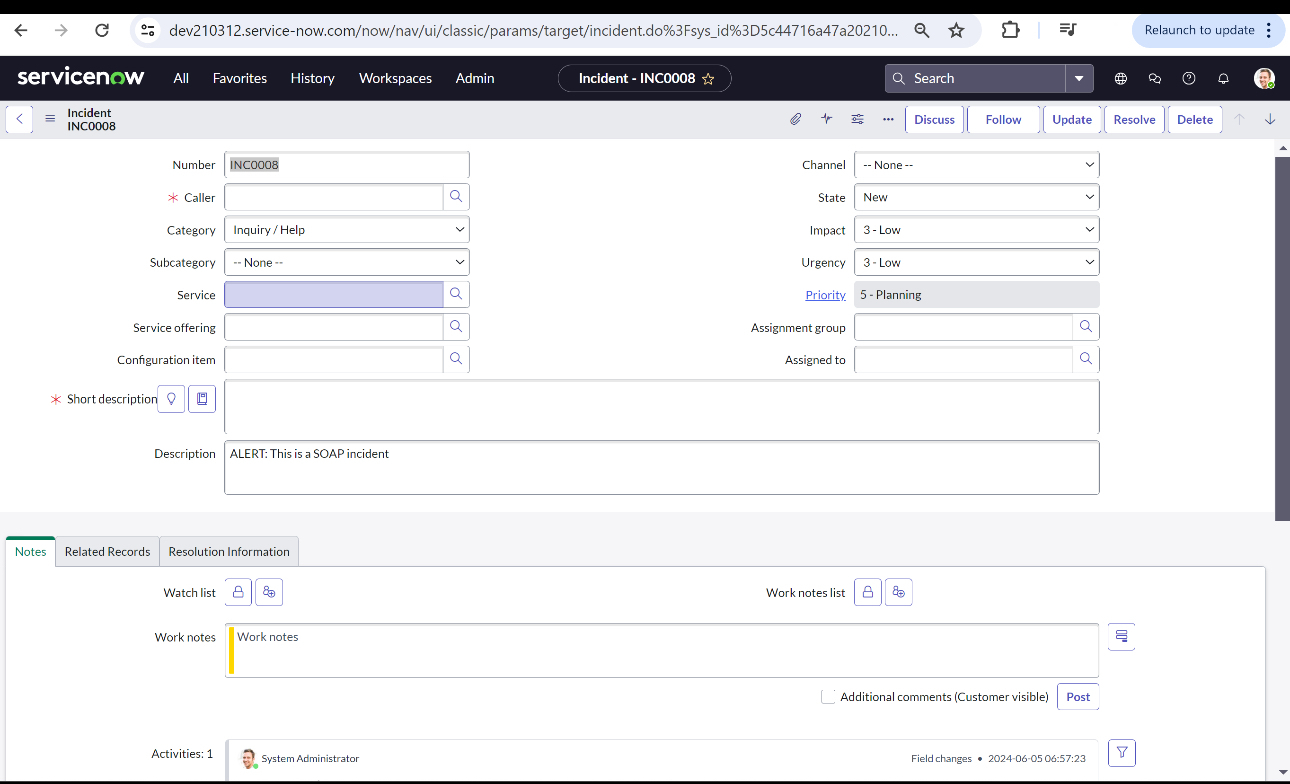Click the notifications bell icon
The image size is (1290, 784).
(x=1222, y=78)
